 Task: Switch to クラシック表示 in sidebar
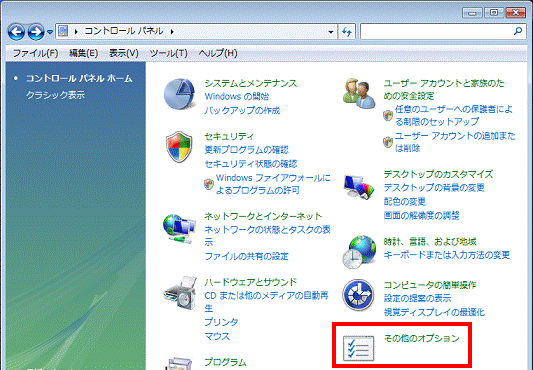point(55,95)
